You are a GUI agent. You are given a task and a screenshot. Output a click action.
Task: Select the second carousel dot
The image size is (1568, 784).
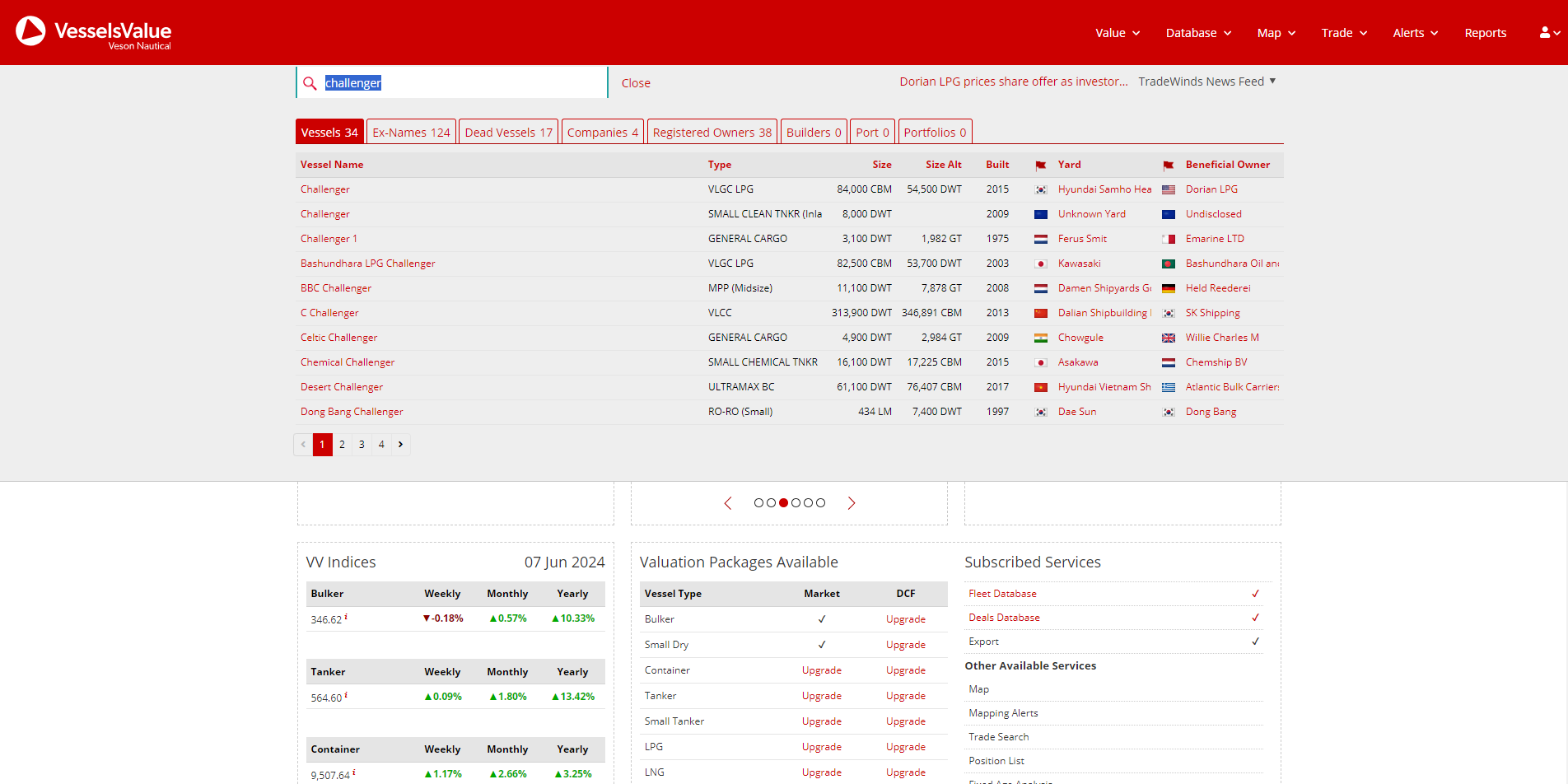coord(771,502)
